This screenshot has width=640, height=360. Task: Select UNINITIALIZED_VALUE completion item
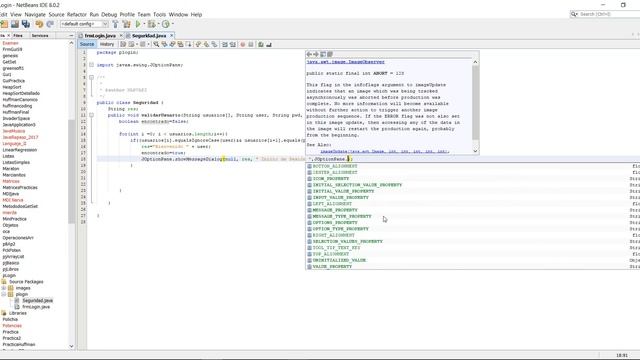point(339,260)
